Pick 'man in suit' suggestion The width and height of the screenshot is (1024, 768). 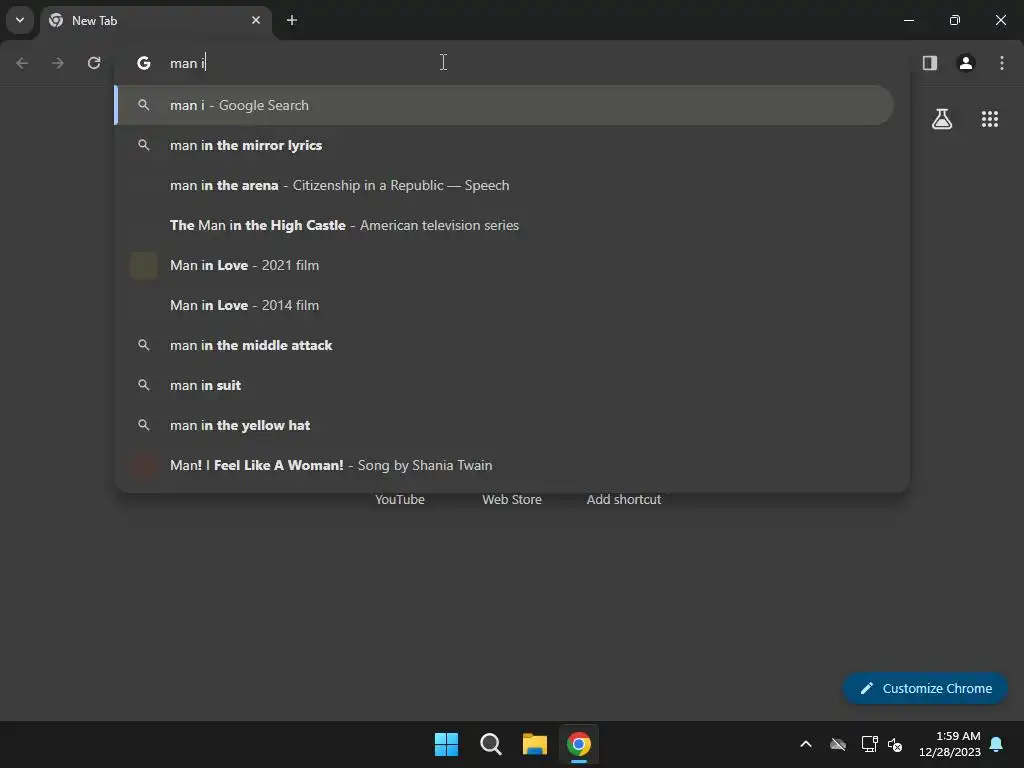click(504, 385)
